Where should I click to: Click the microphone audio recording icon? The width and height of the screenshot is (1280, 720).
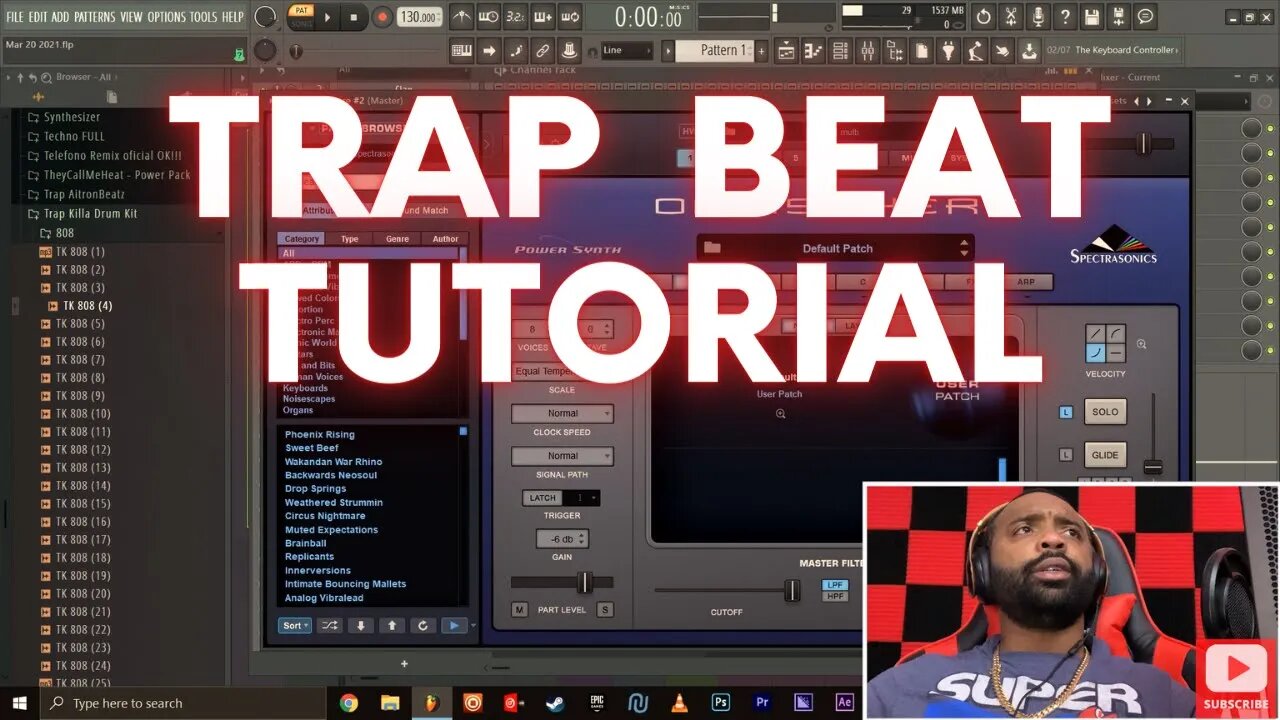1038,17
